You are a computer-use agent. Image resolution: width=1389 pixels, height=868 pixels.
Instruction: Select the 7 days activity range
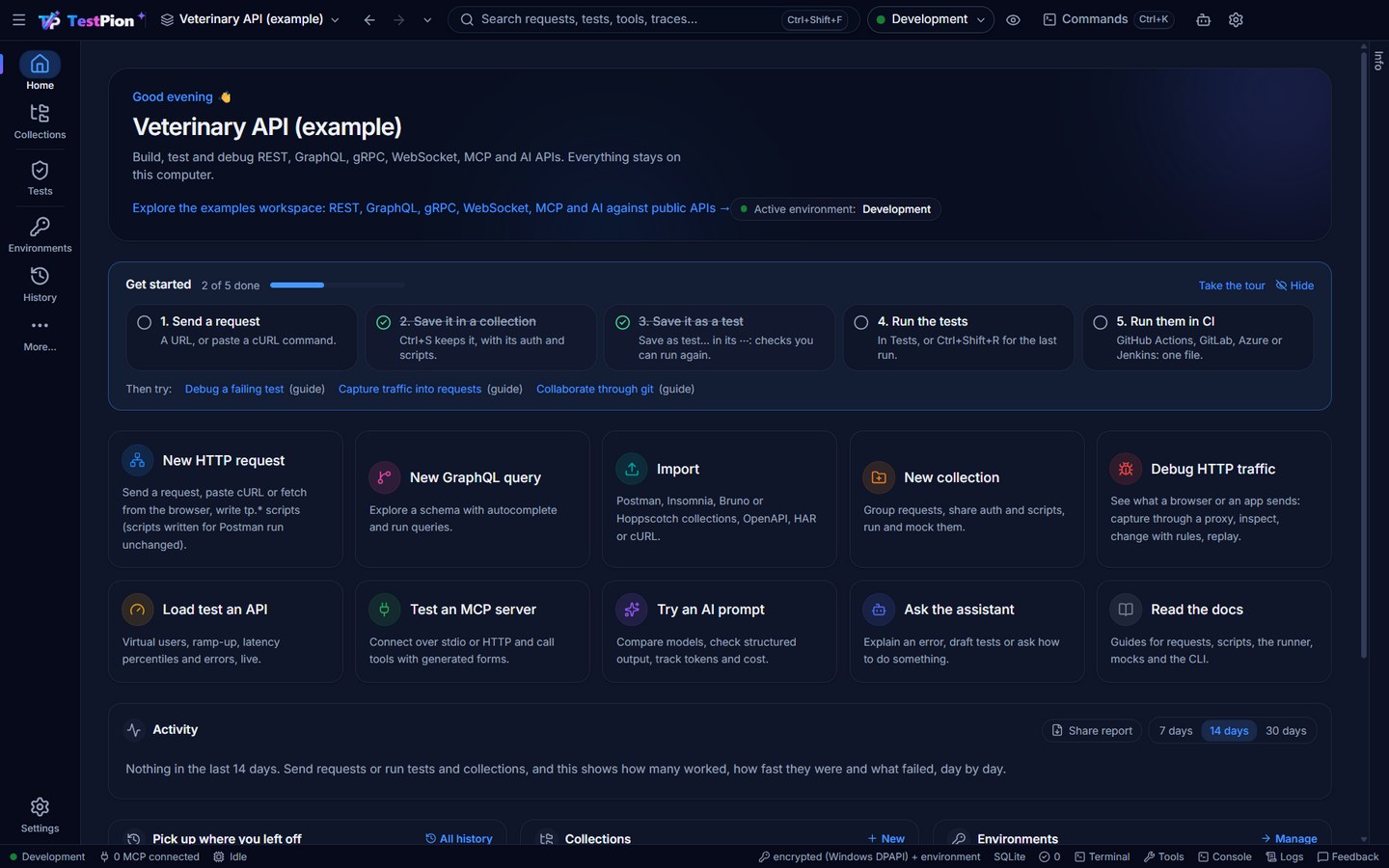point(1176,731)
